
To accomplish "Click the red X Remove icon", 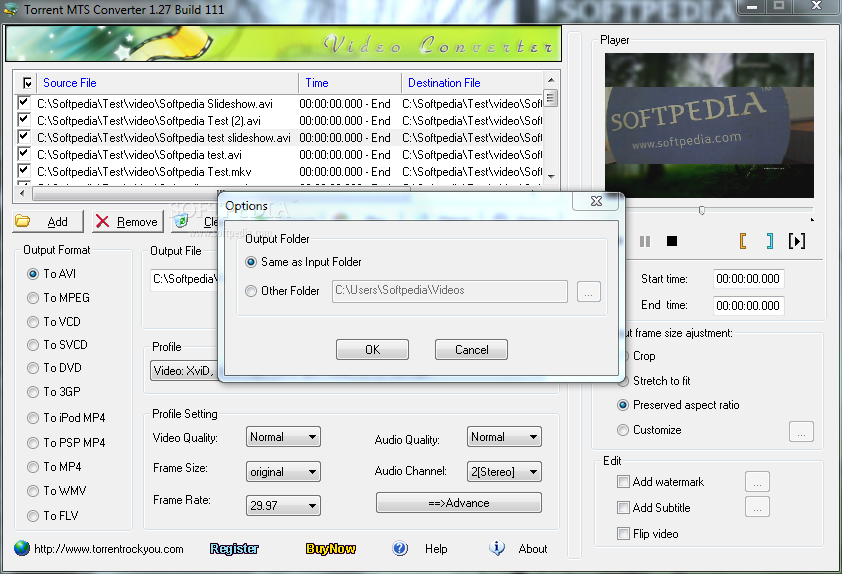I will pyautogui.click(x=103, y=221).
